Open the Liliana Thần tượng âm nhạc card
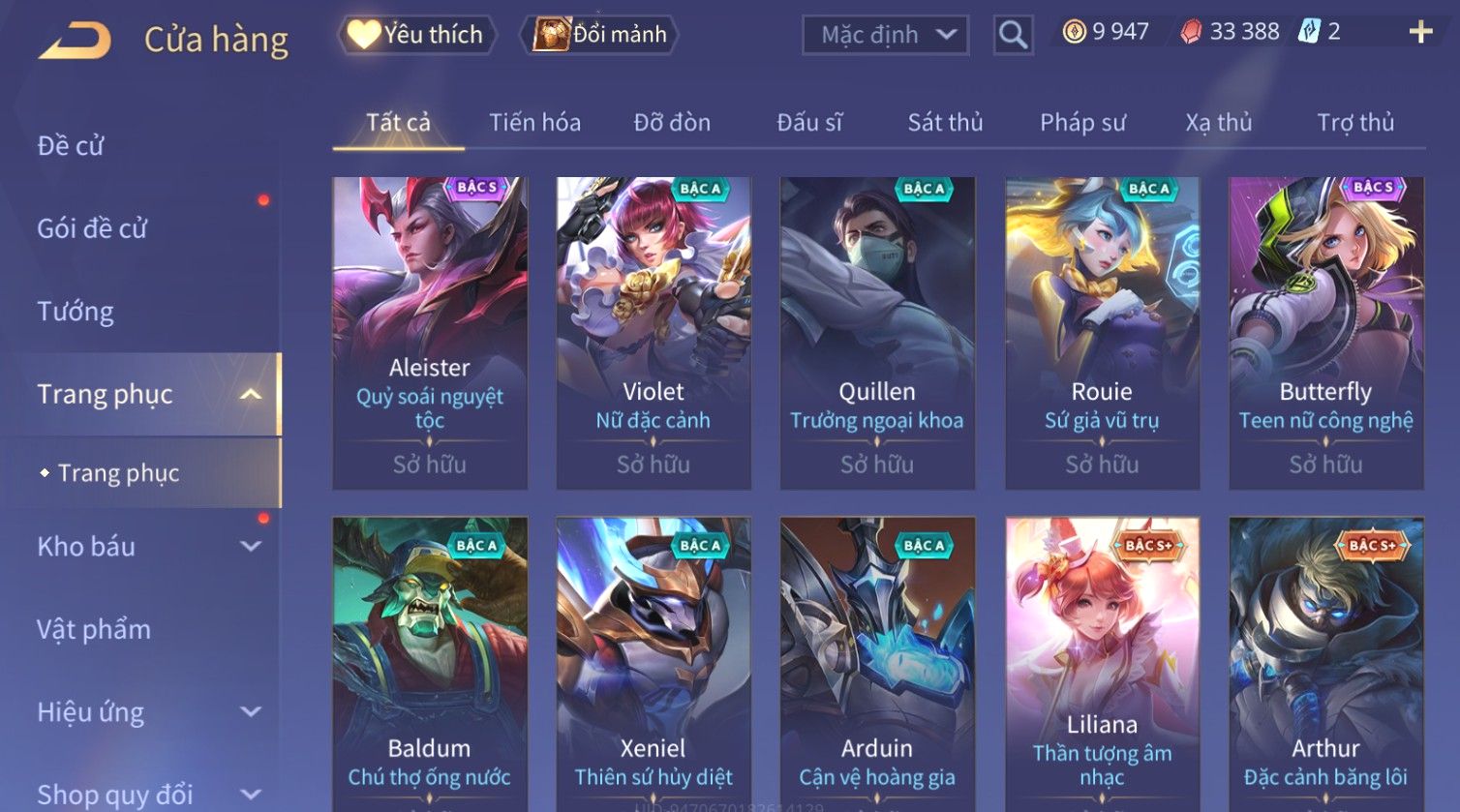1460x812 pixels. (1102, 664)
